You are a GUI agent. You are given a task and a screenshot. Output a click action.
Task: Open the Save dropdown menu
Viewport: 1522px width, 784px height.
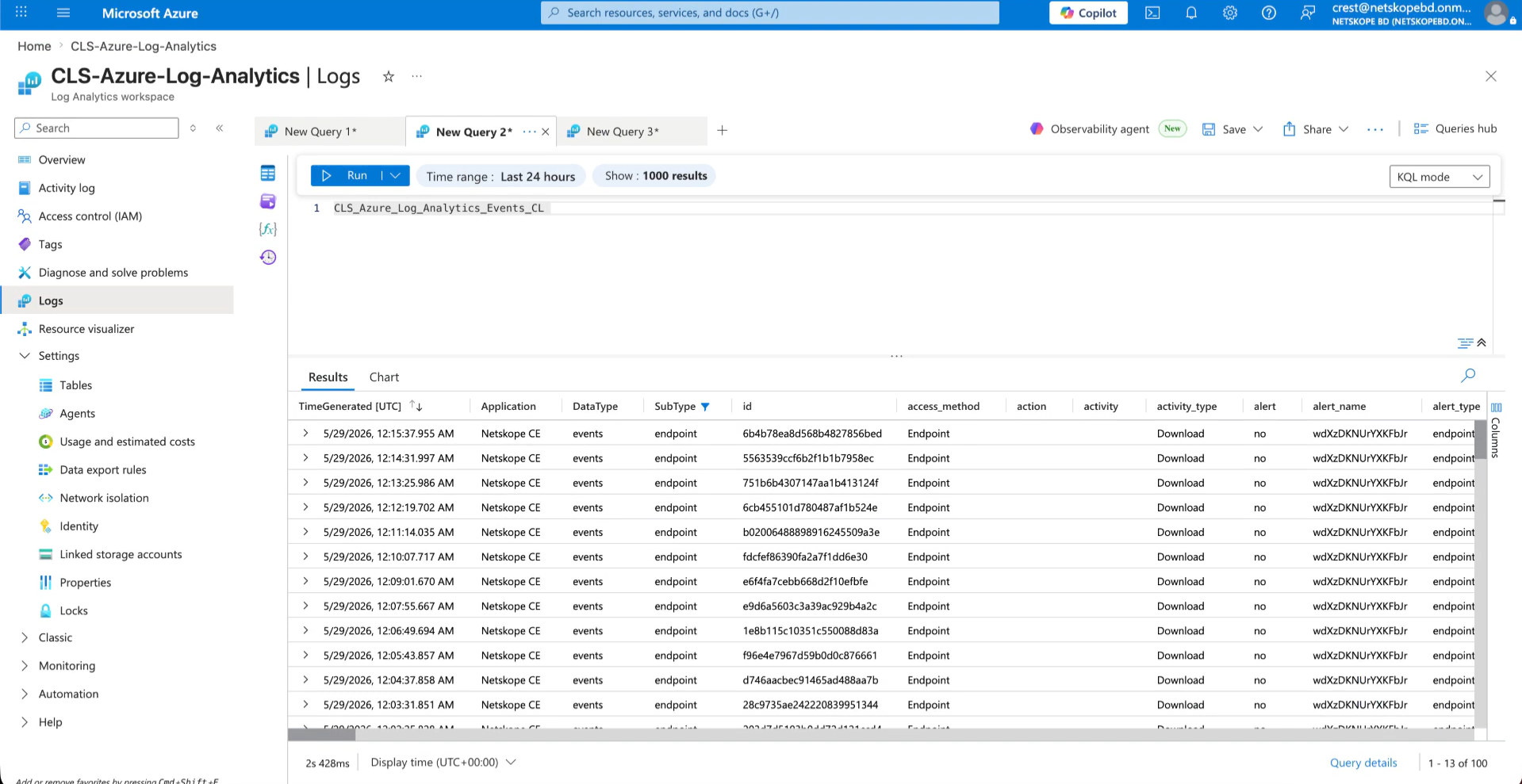click(x=1258, y=129)
